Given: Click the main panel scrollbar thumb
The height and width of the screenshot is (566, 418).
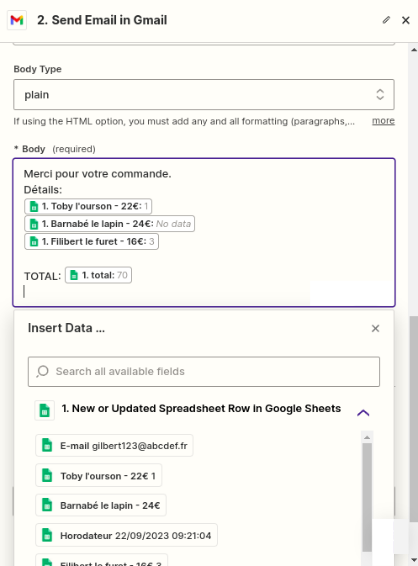Looking at the screenshot, I should point(414,419).
